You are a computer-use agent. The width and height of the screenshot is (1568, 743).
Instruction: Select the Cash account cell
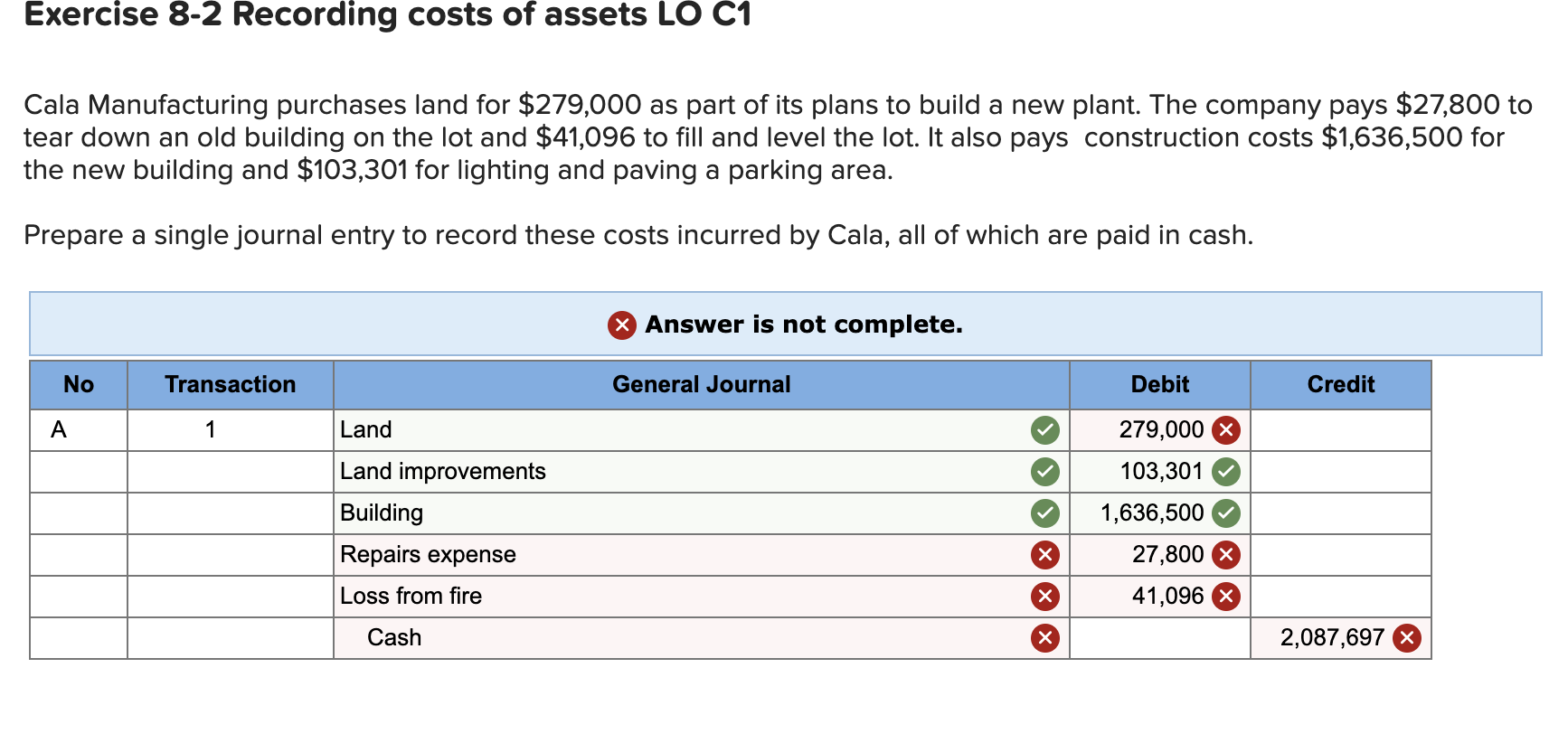pos(543,637)
